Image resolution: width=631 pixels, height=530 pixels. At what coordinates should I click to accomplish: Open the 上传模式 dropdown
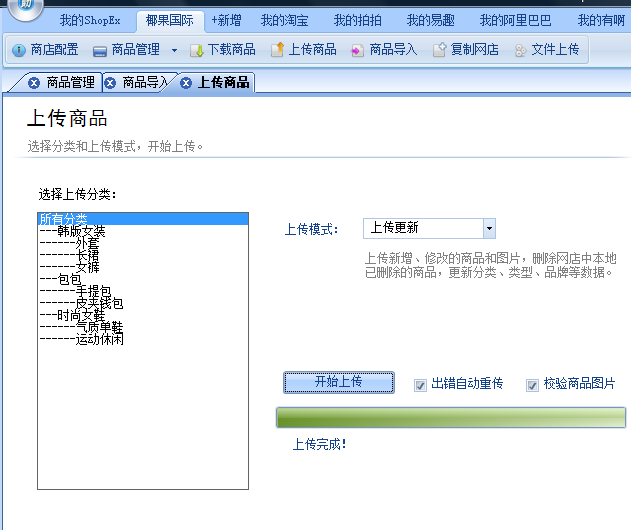click(489, 229)
